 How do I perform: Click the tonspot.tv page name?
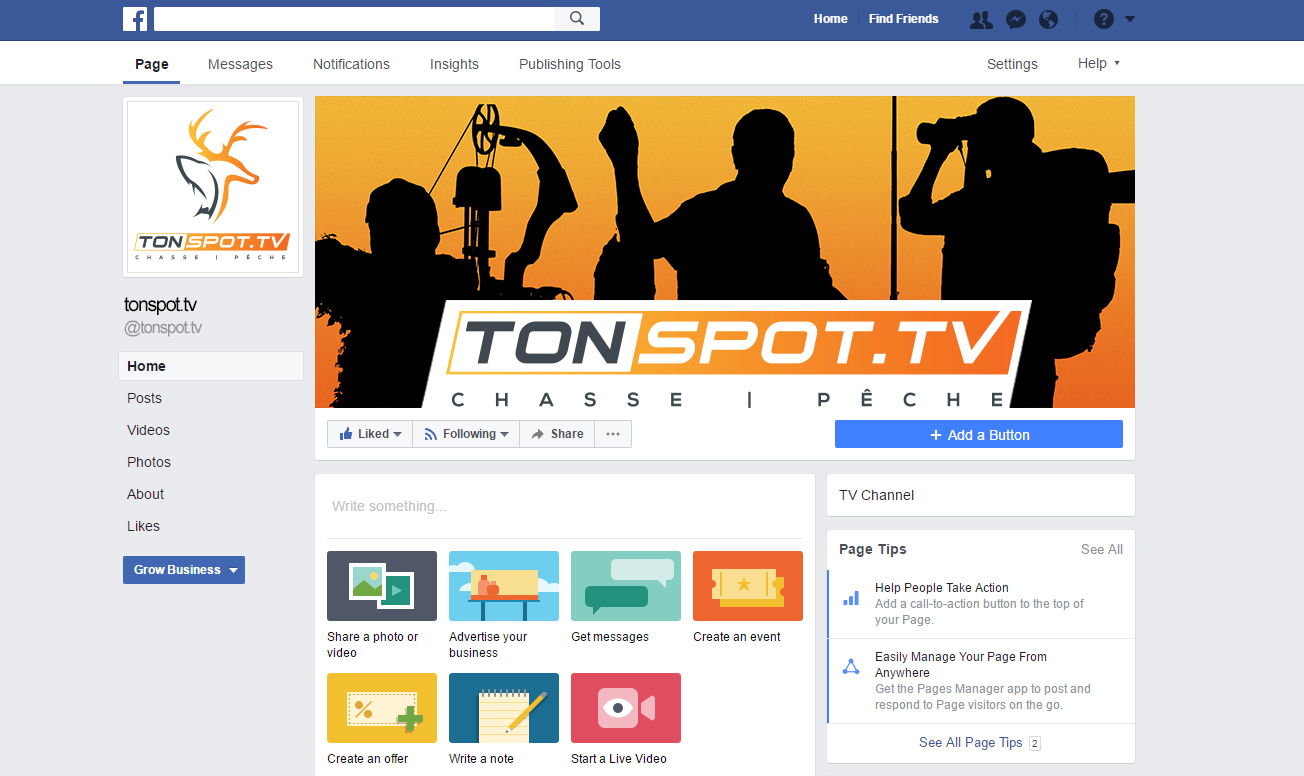point(161,305)
